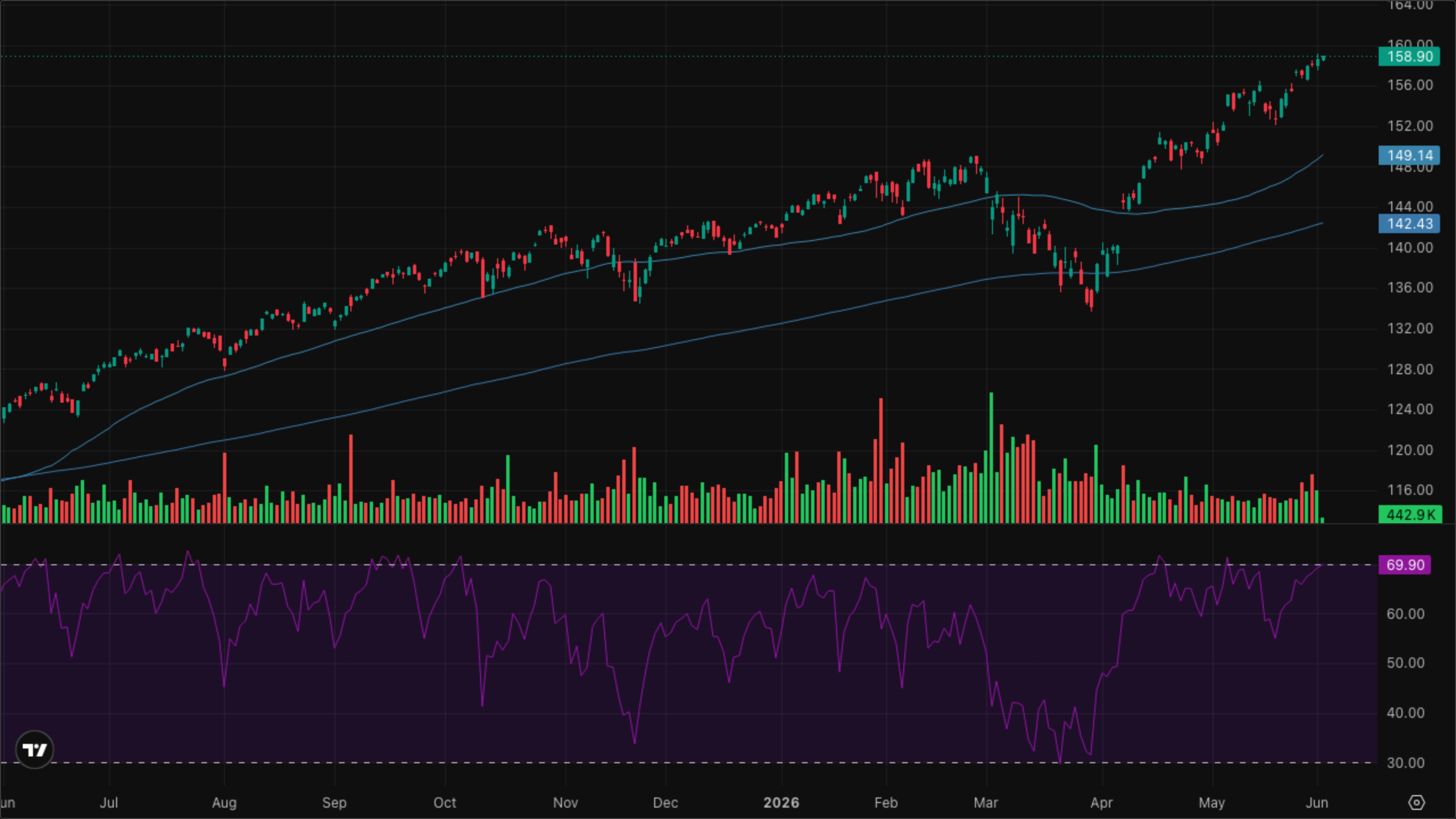Click the 50.00 RSI axis label
The image size is (1456, 819).
[1405, 663]
